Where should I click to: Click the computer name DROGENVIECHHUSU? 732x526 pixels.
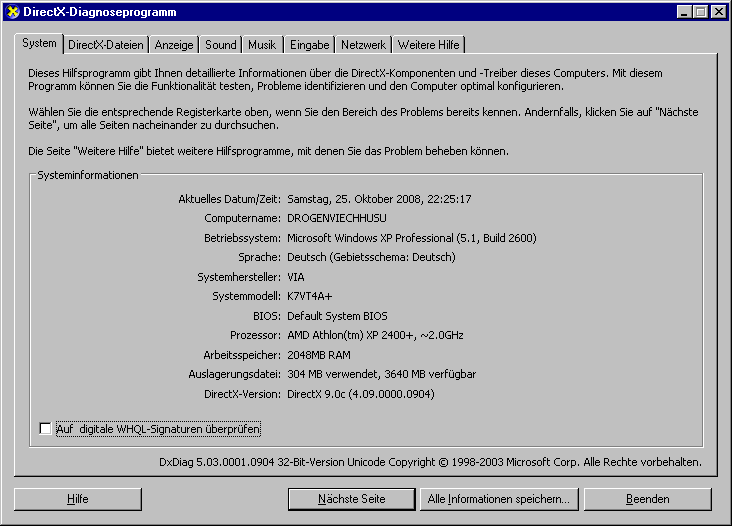tap(336, 218)
